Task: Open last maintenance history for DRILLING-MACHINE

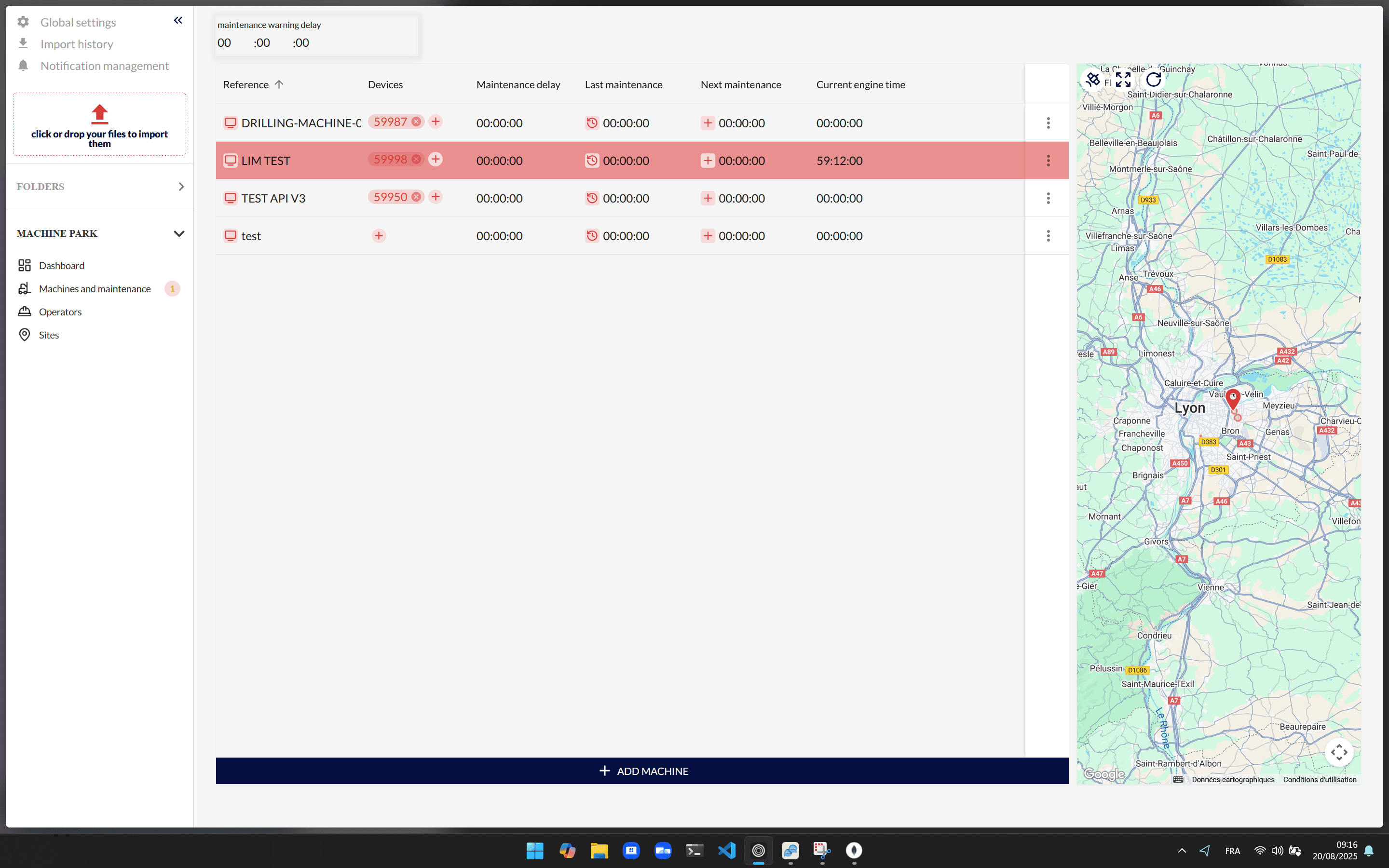Action: coord(592,123)
